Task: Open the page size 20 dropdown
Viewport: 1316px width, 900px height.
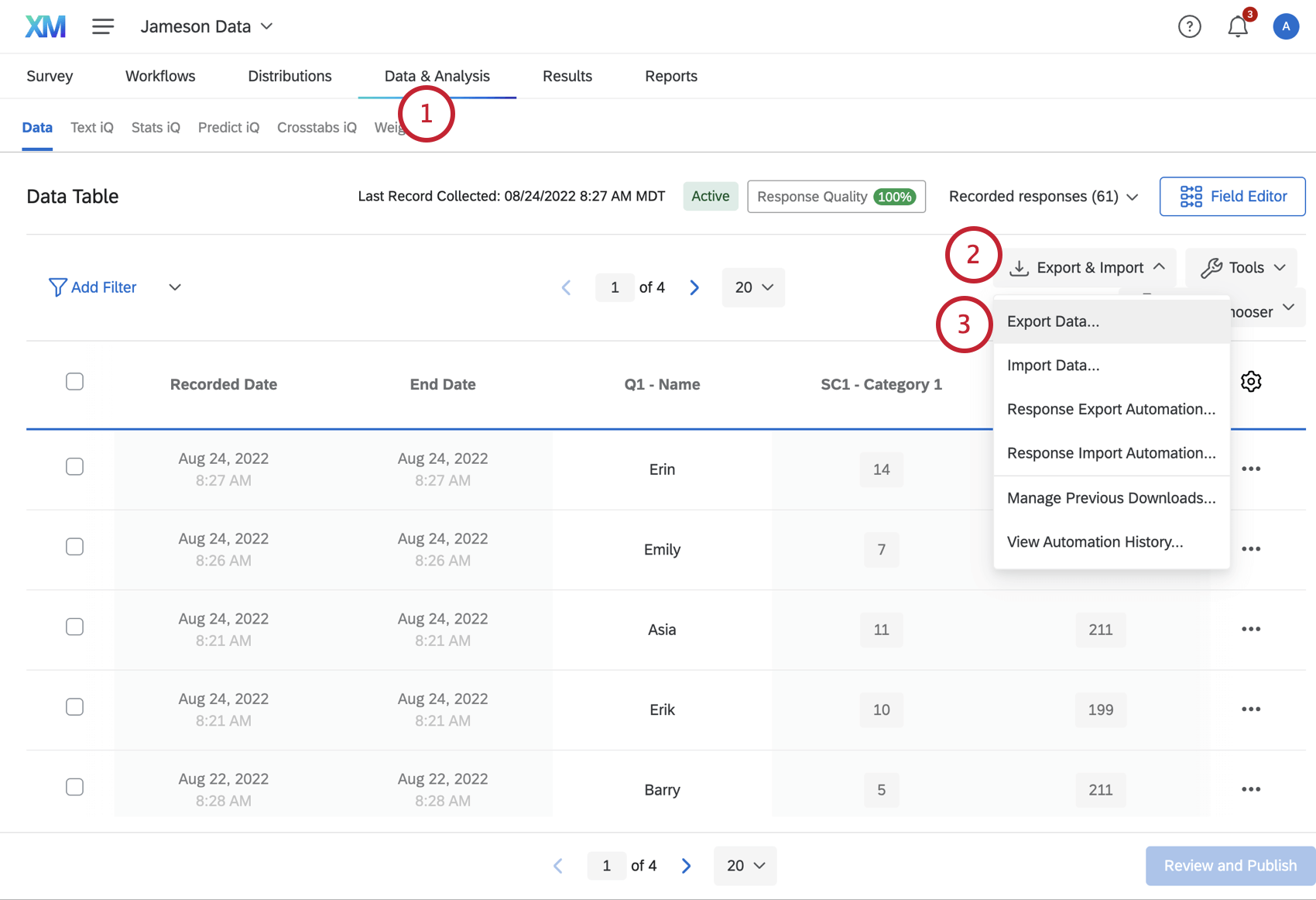Action: tap(752, 287)
